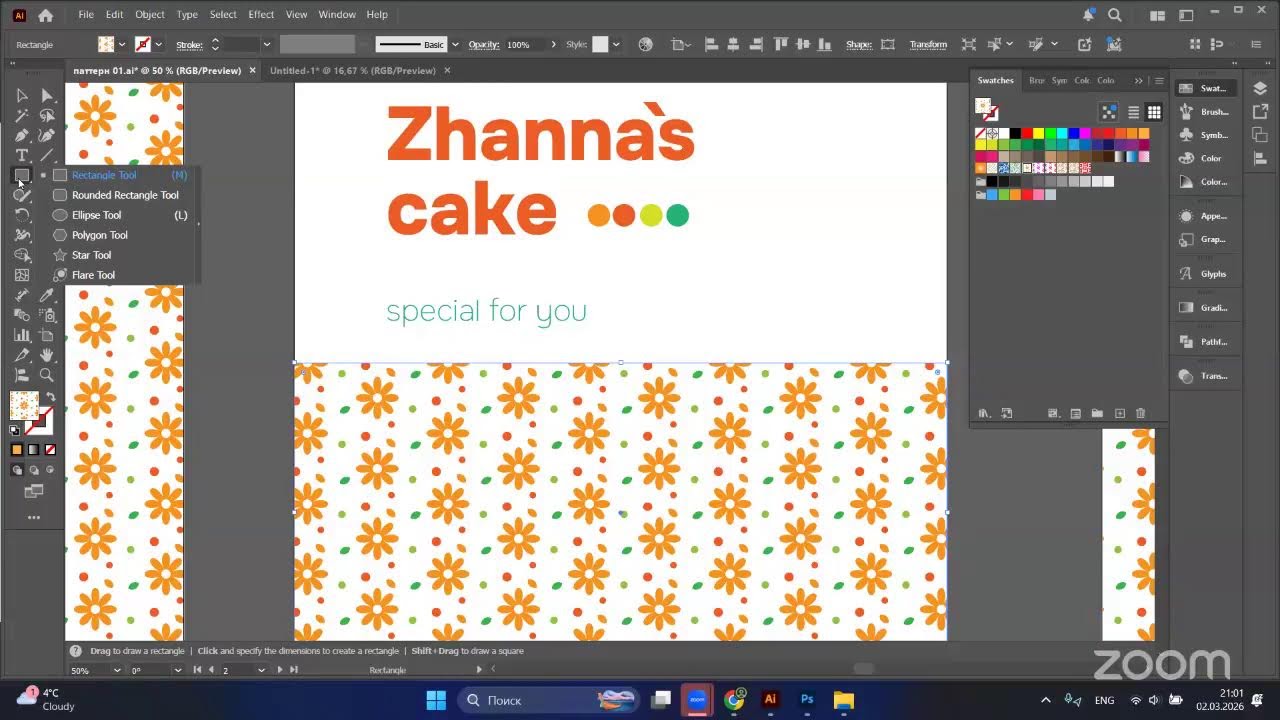Activate the Zoom tool magnifier

(46, 375)
